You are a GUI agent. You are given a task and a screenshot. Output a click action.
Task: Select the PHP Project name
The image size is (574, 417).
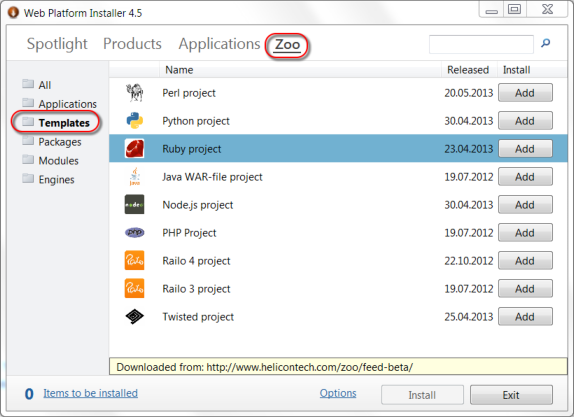pyautogui.click(x=189, y=233)
